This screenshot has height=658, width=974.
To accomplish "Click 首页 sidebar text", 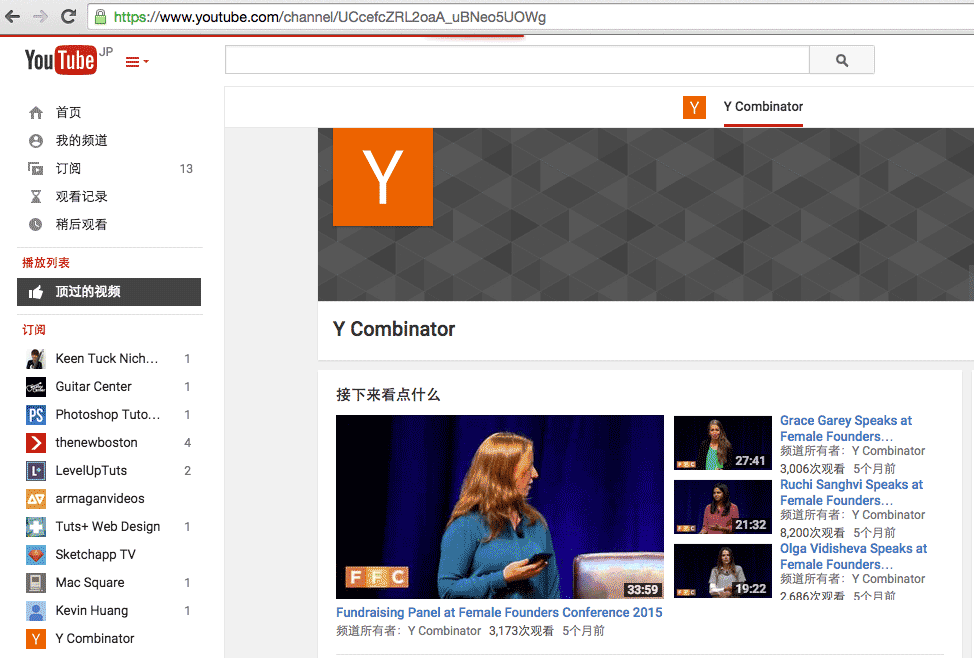I will pos(68,112).
